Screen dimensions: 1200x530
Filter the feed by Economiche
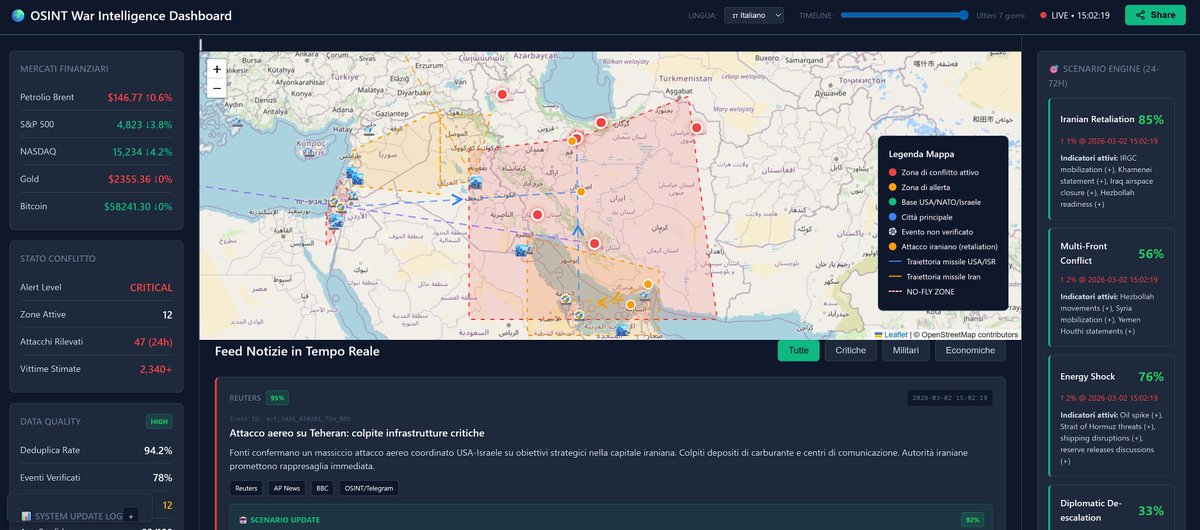click(x=970, y=351)
